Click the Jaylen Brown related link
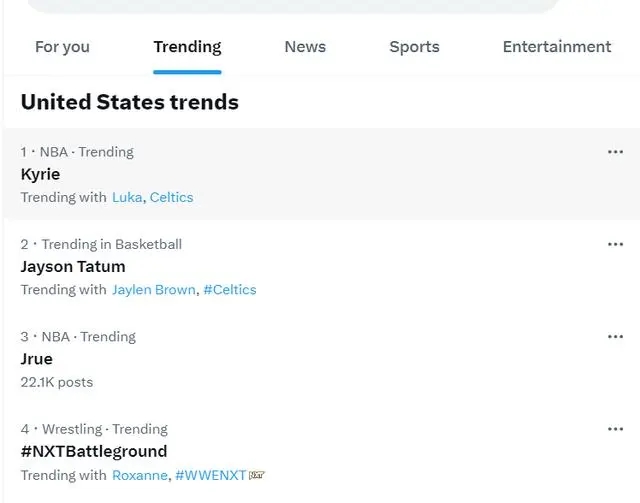640x503 pixels. click(154, 289)
